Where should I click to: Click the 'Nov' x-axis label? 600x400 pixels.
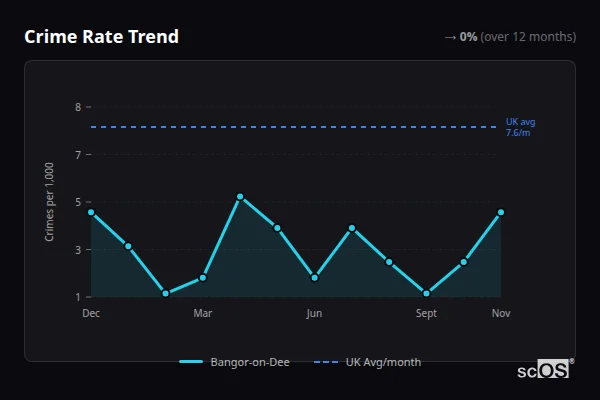501,313
